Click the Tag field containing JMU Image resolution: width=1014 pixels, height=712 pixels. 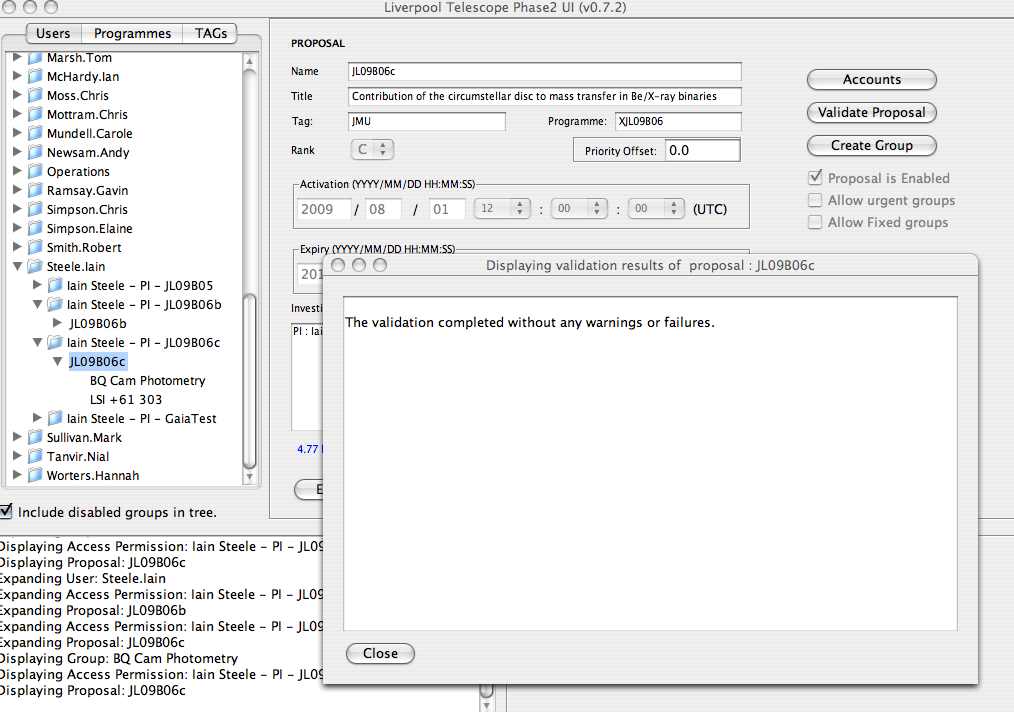427,122
